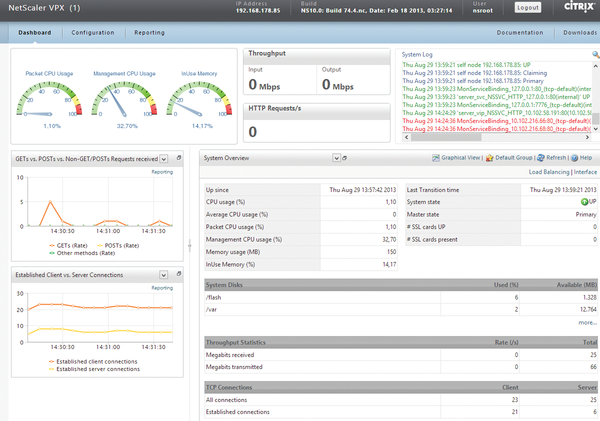The image size is (600, 421).
Task: Open the Downloads section
Action: (x=580, y=33)
